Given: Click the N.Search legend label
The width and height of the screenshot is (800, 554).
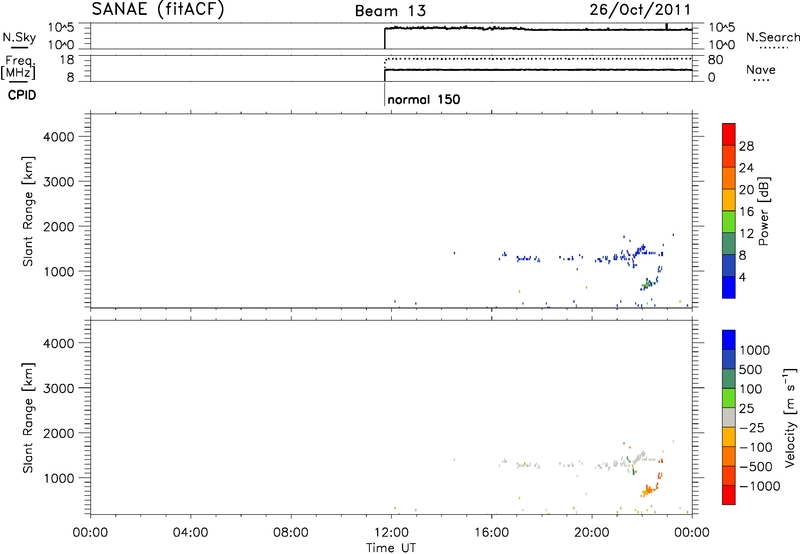Looking at the screenshot, I should coord(772,37).
